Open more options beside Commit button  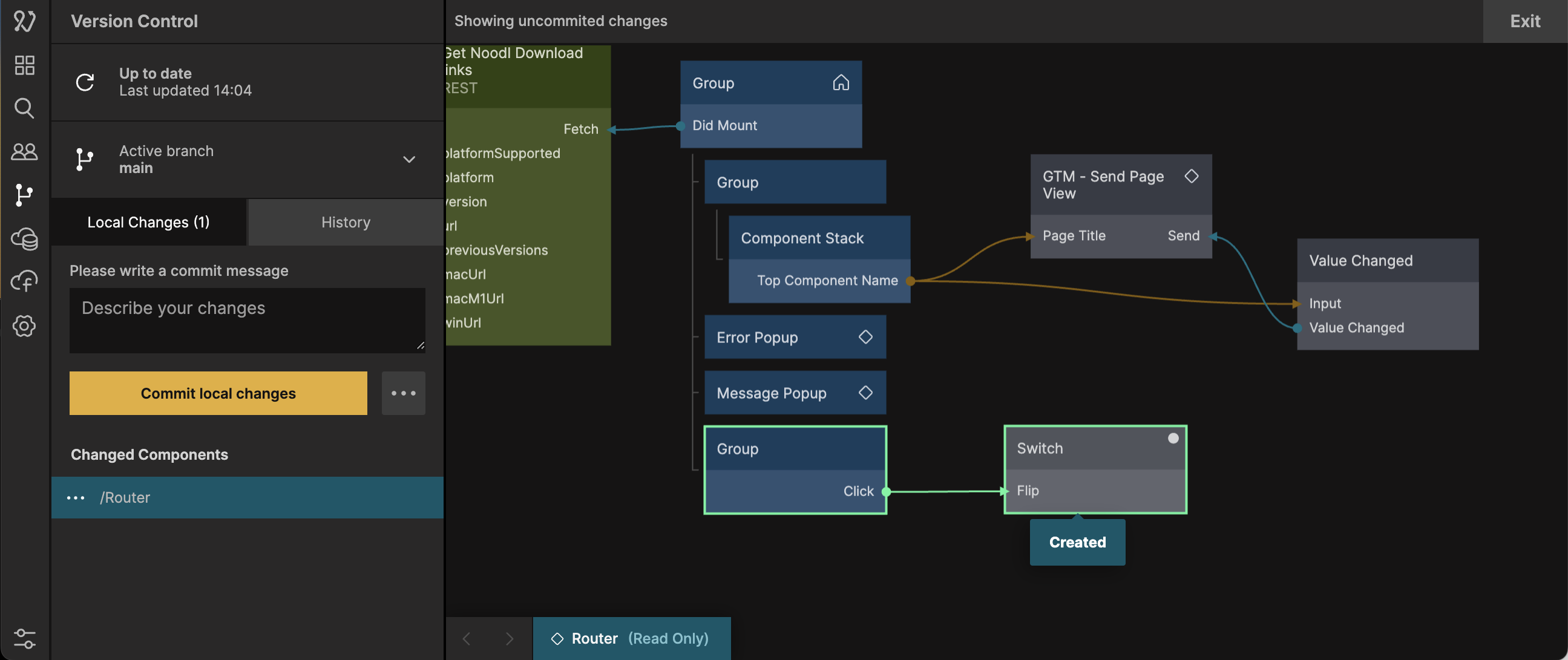point(403,393)
